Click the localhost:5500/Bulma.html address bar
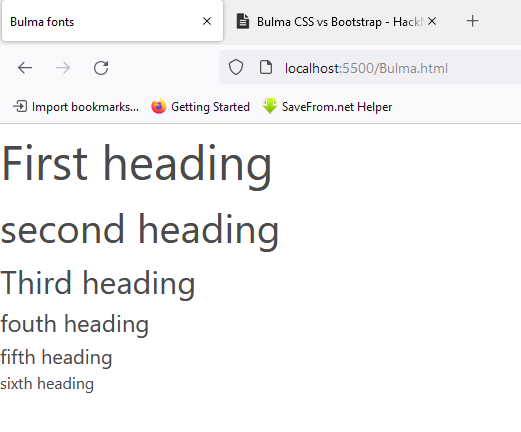521x432 pixels. tap(370, 68)
